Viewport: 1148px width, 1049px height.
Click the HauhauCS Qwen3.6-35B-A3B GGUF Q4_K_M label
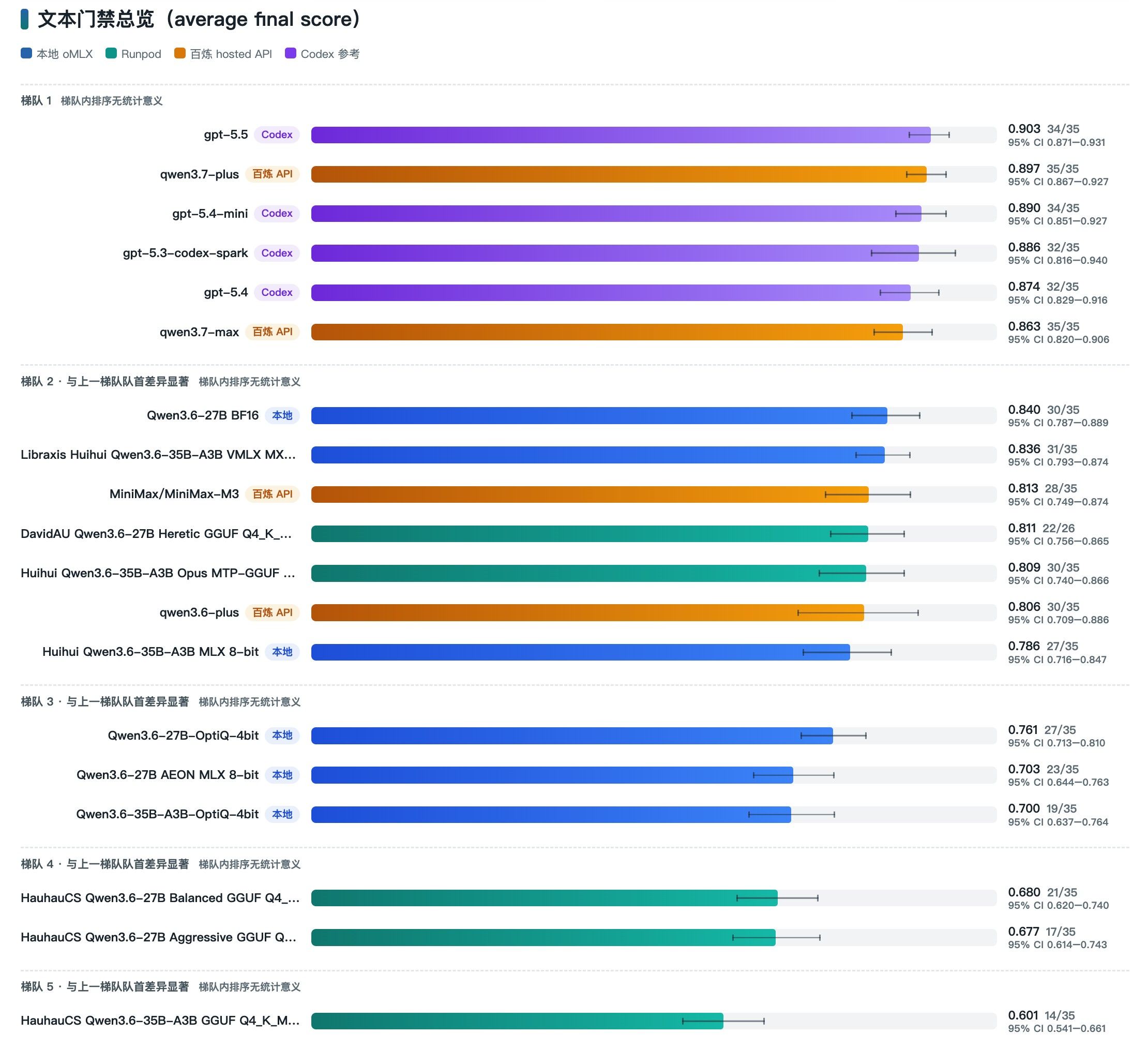(x=160, y=1020)
